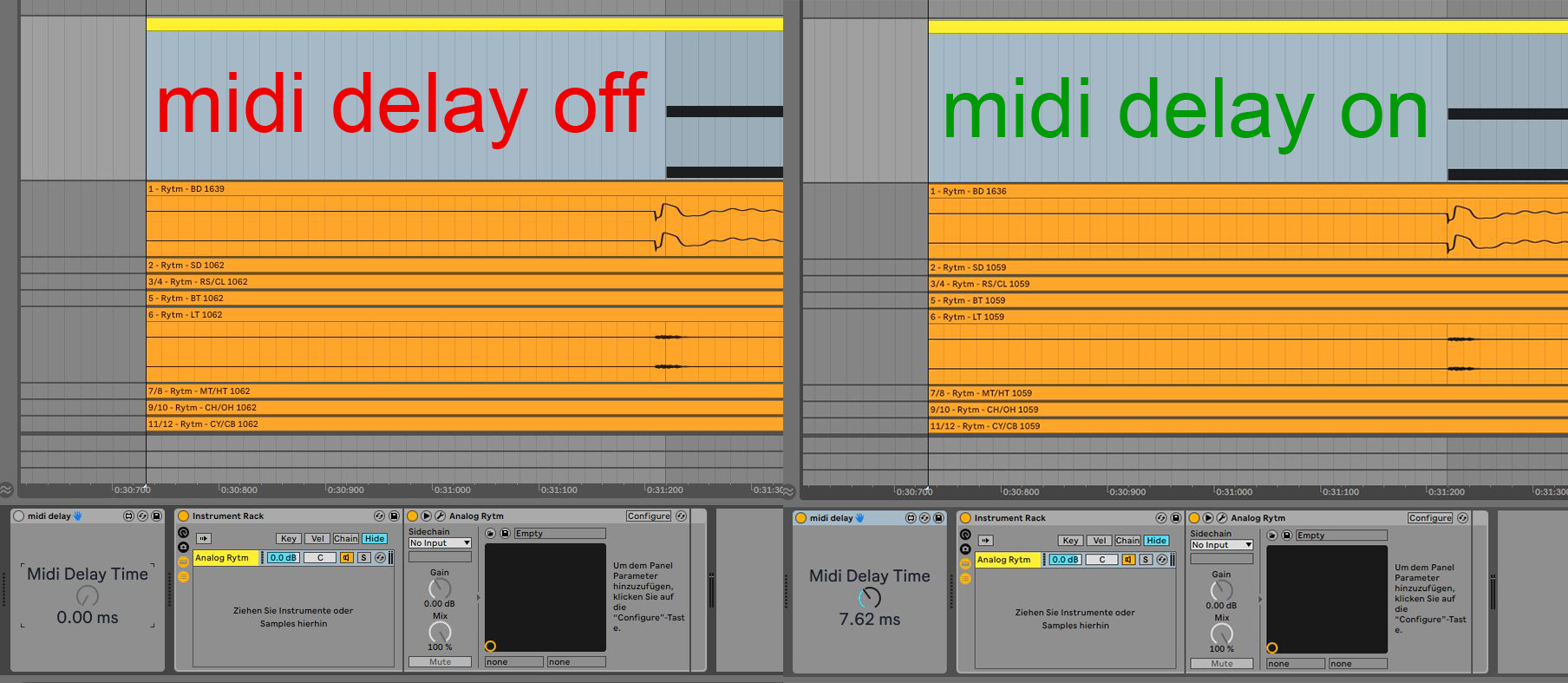This screenshot has width=1568, height=683.
Task: Toggle left Instrument Rack device on/off
Action: [183, 516]
